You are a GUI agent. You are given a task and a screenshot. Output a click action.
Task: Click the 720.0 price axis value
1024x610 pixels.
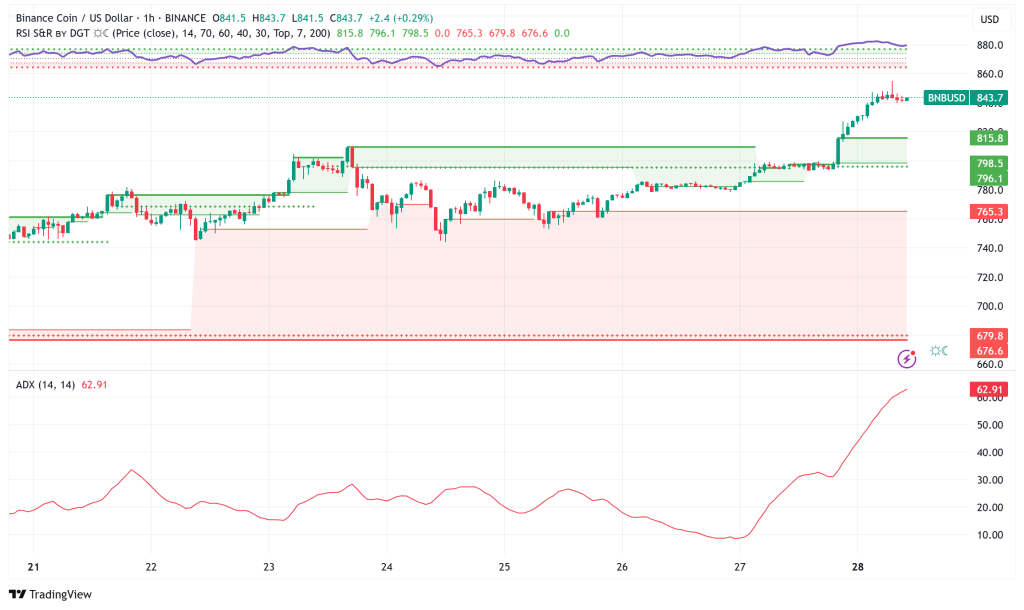989,278
